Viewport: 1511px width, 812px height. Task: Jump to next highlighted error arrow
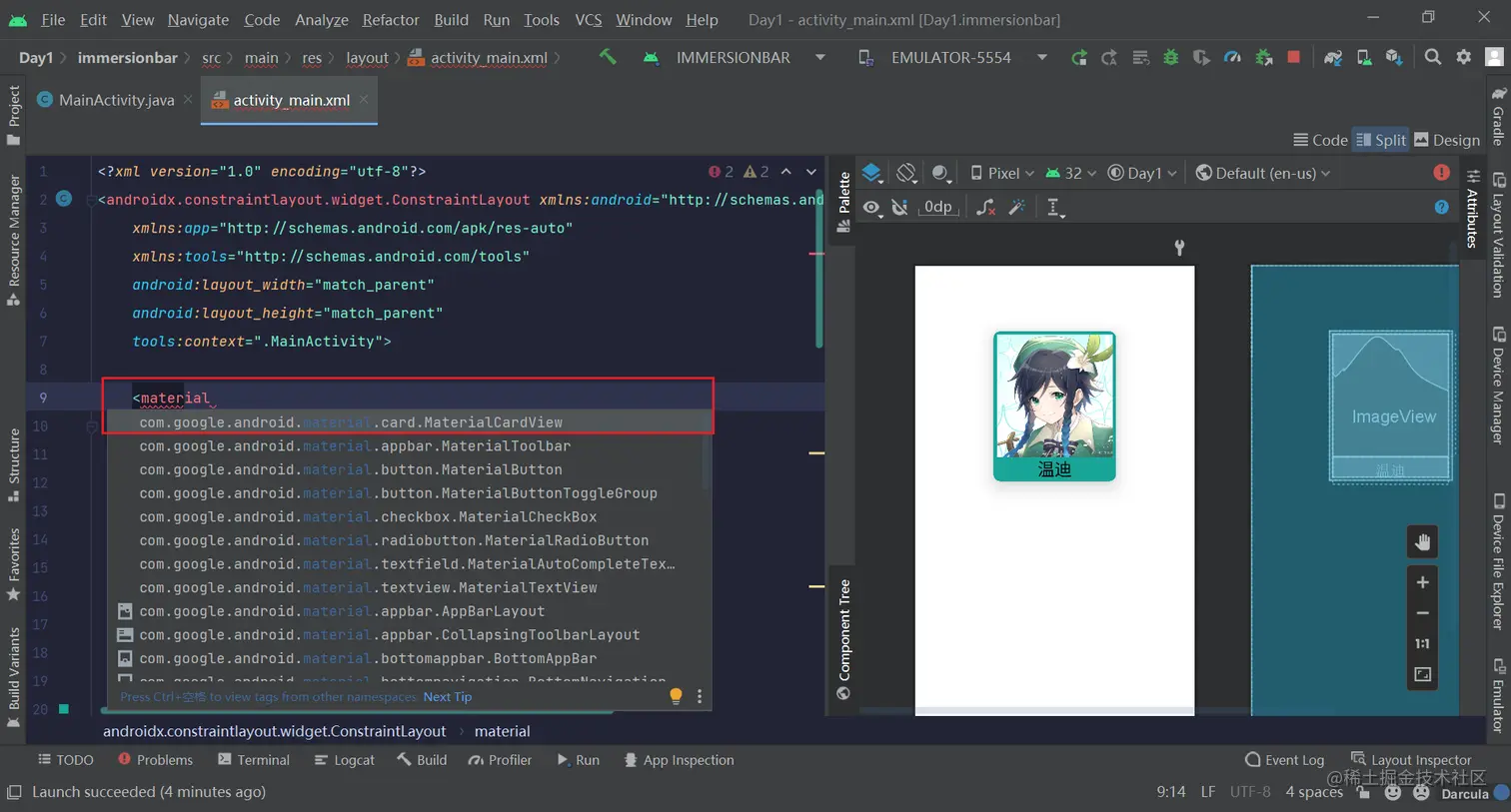(x=810, y=172)
